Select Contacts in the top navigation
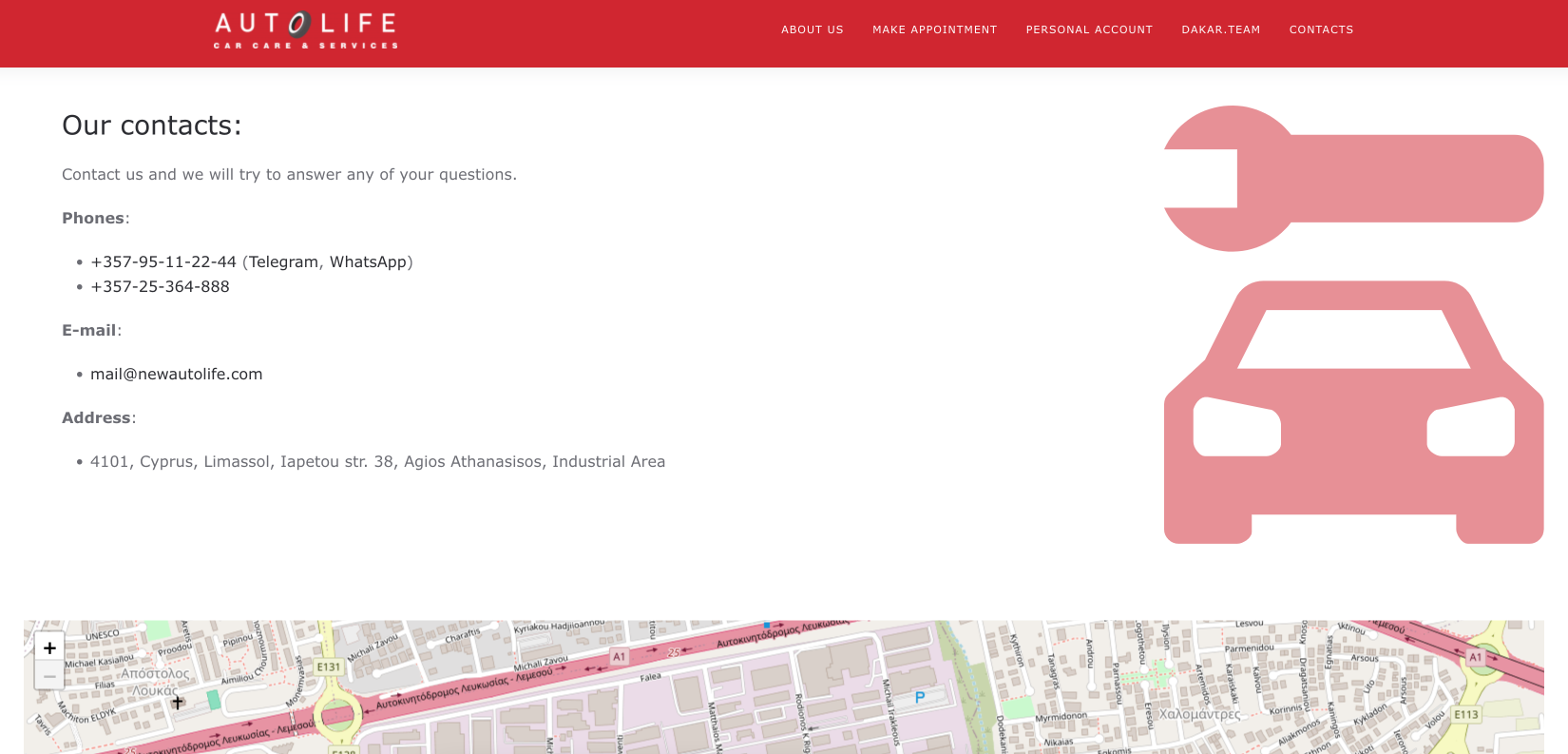 tap(1321, 29)
